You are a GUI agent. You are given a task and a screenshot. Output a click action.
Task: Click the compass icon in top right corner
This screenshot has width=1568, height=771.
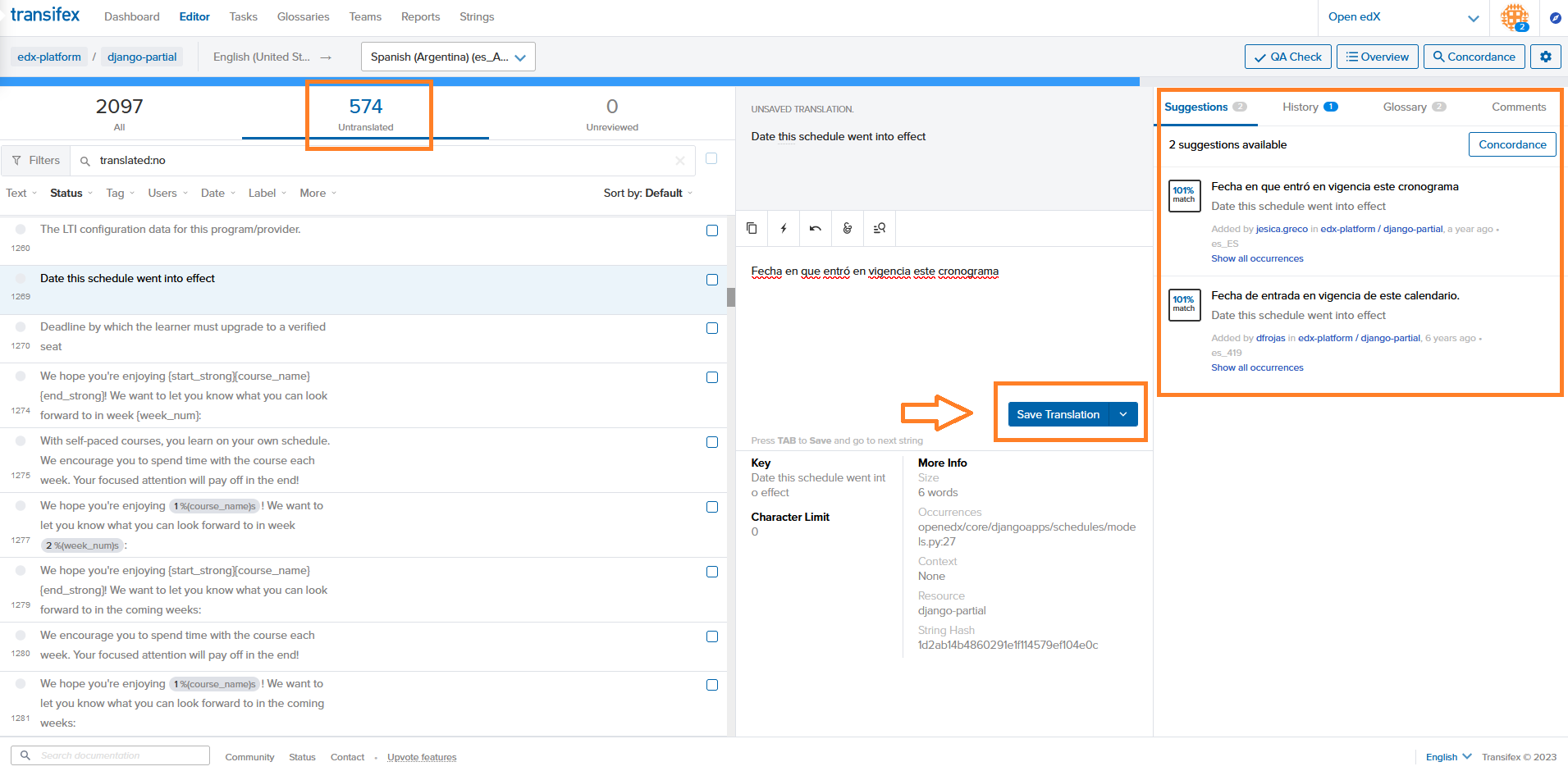tap(1555, 17)
